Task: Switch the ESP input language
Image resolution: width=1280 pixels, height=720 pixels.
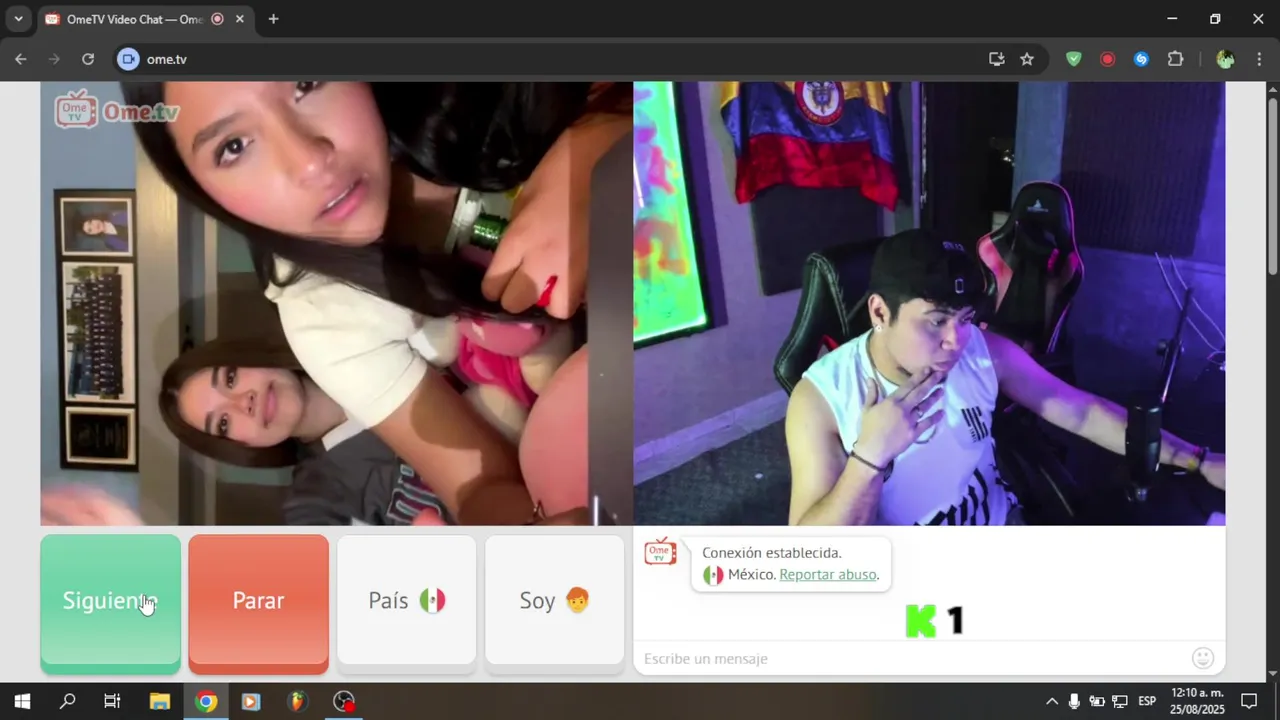Action: (1147, 701)
